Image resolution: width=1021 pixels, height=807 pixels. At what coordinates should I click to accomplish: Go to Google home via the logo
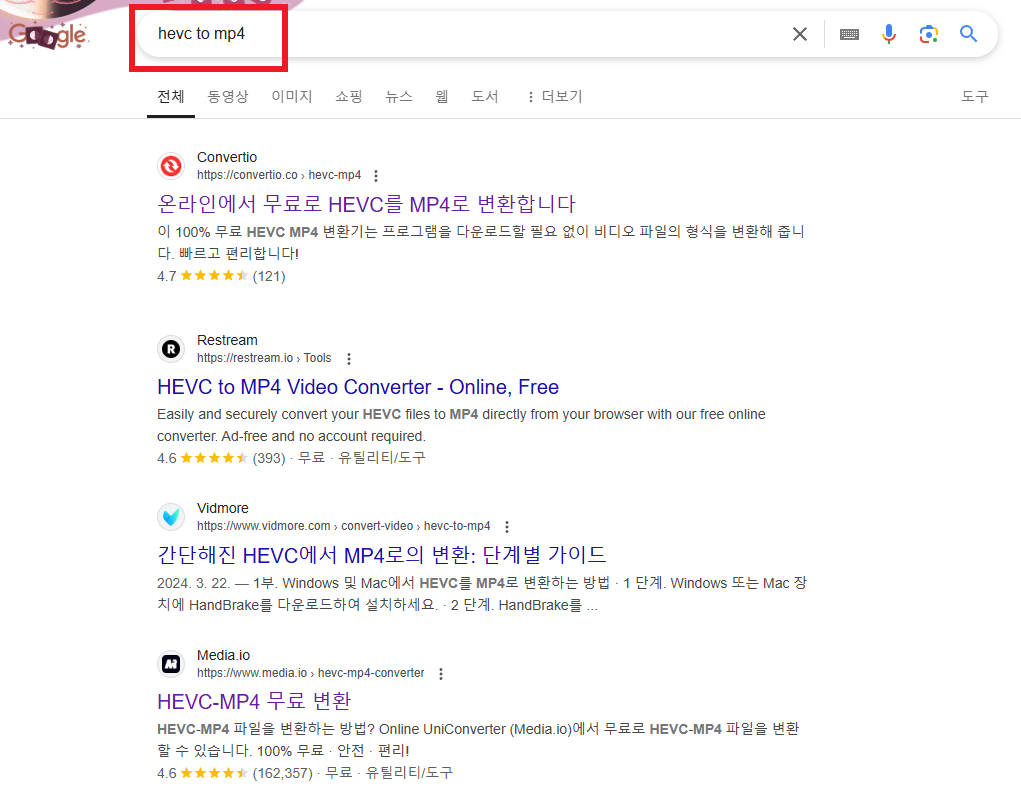pos(47,34)
